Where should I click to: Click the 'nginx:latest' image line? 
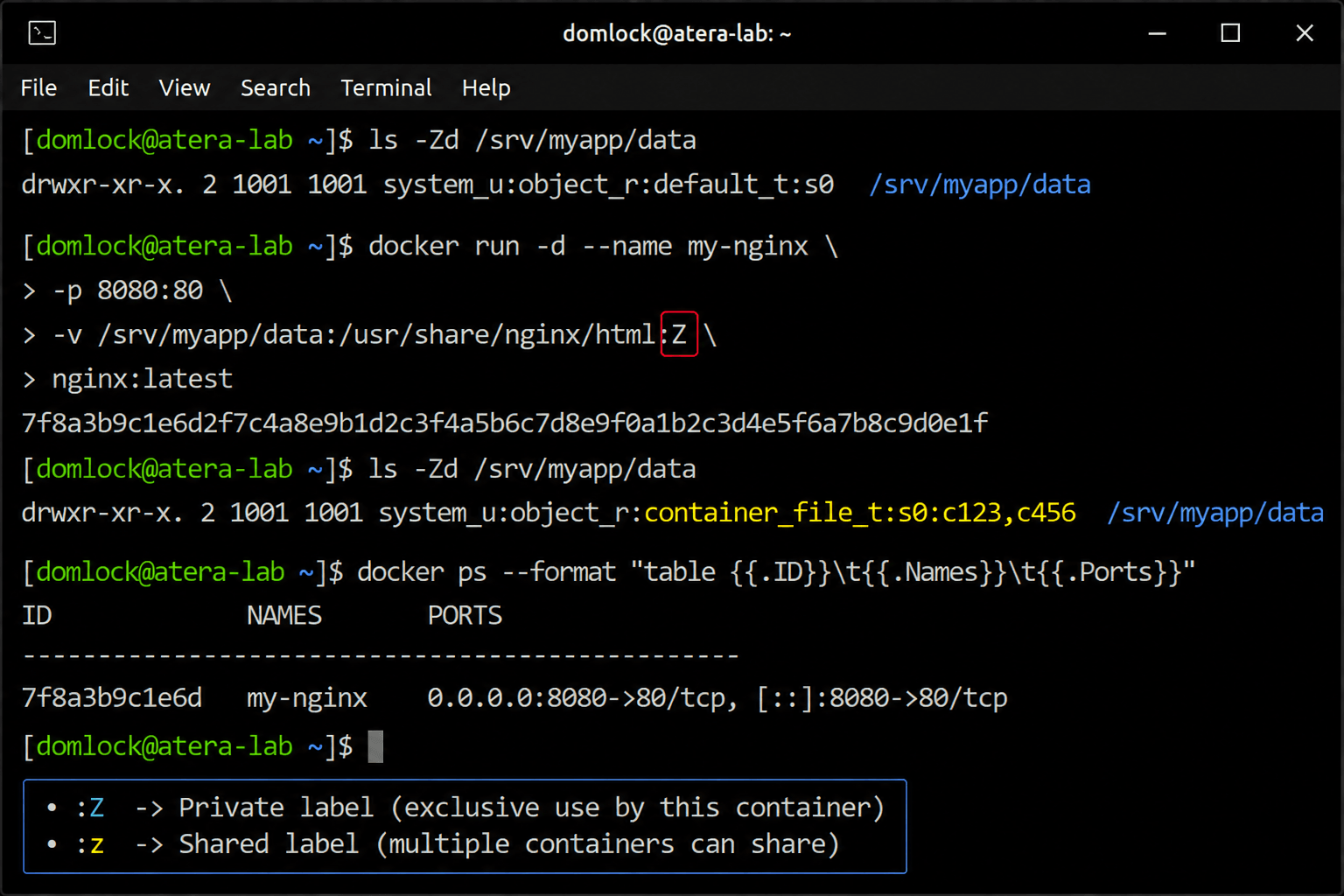click(x=128, y=379)
